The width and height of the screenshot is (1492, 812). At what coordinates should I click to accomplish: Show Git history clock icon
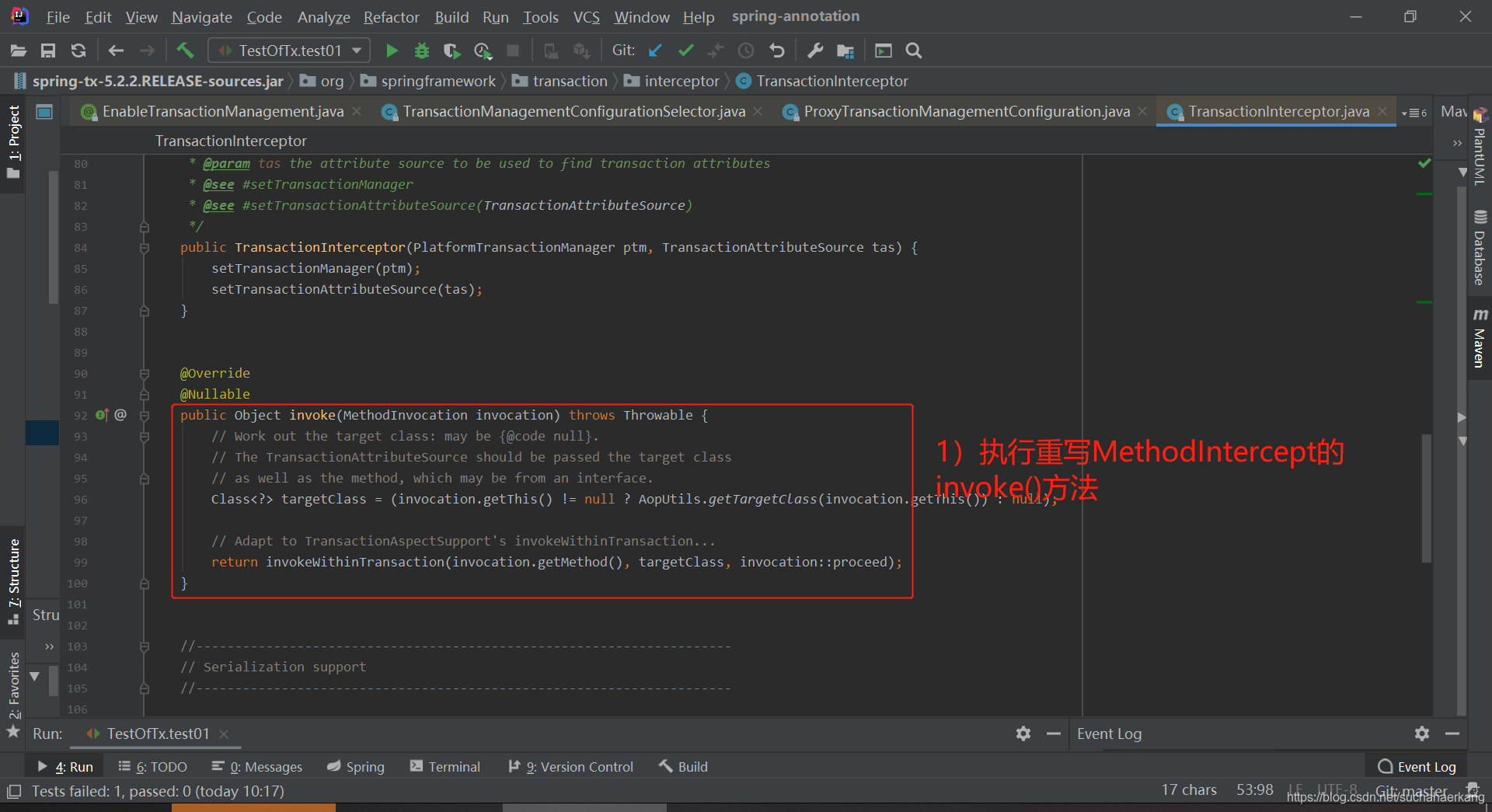coord(746,51)
